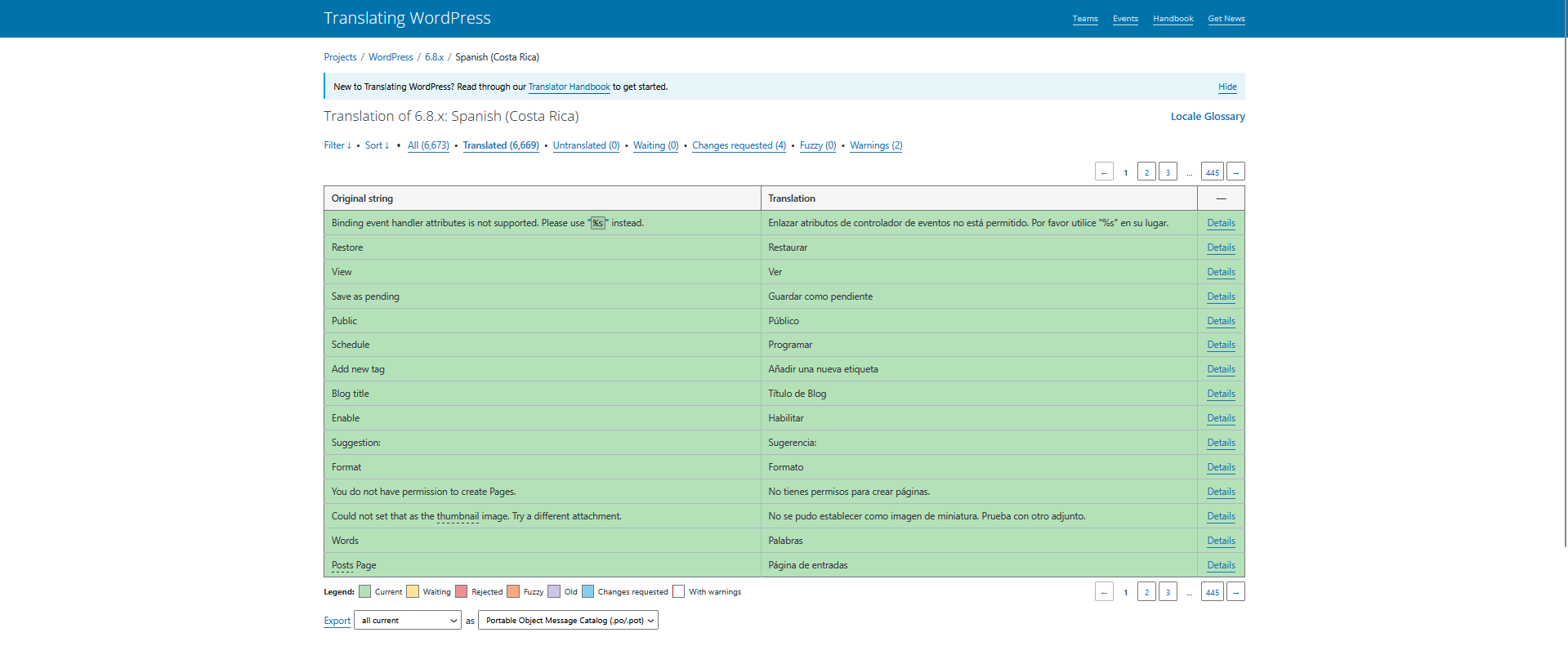This screenshot has width=1568, height=646.
Task: Show Waiting (0) strings
Action: coord(656,145)
